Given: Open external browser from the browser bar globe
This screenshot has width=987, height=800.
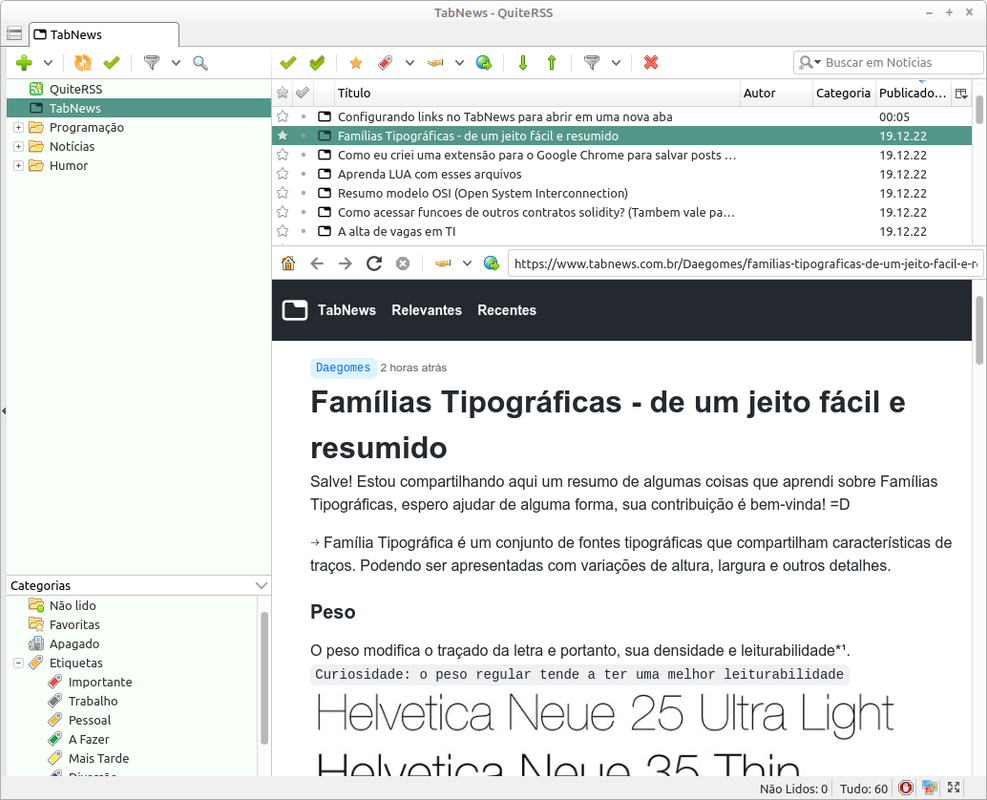Looking at the screenshot, I should point(491,264).
